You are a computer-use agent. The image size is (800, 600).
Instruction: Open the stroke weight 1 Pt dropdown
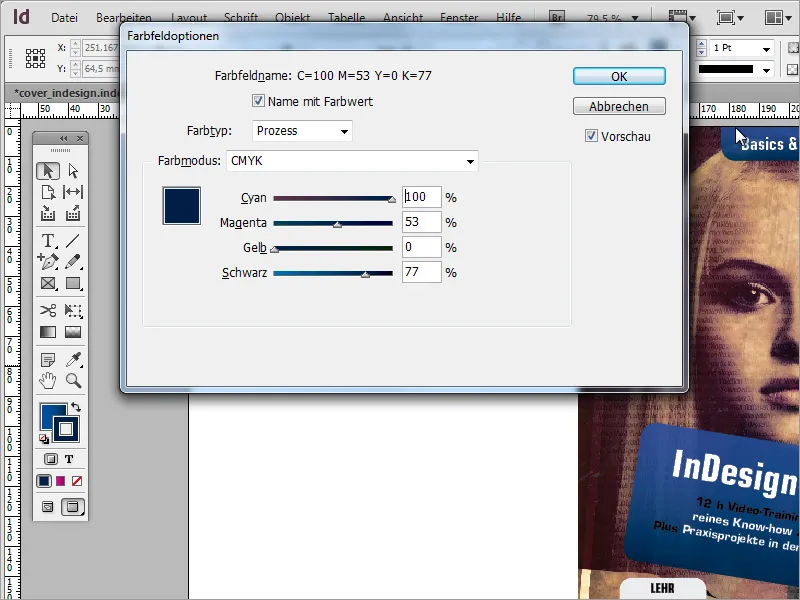(x=766, y=49)
